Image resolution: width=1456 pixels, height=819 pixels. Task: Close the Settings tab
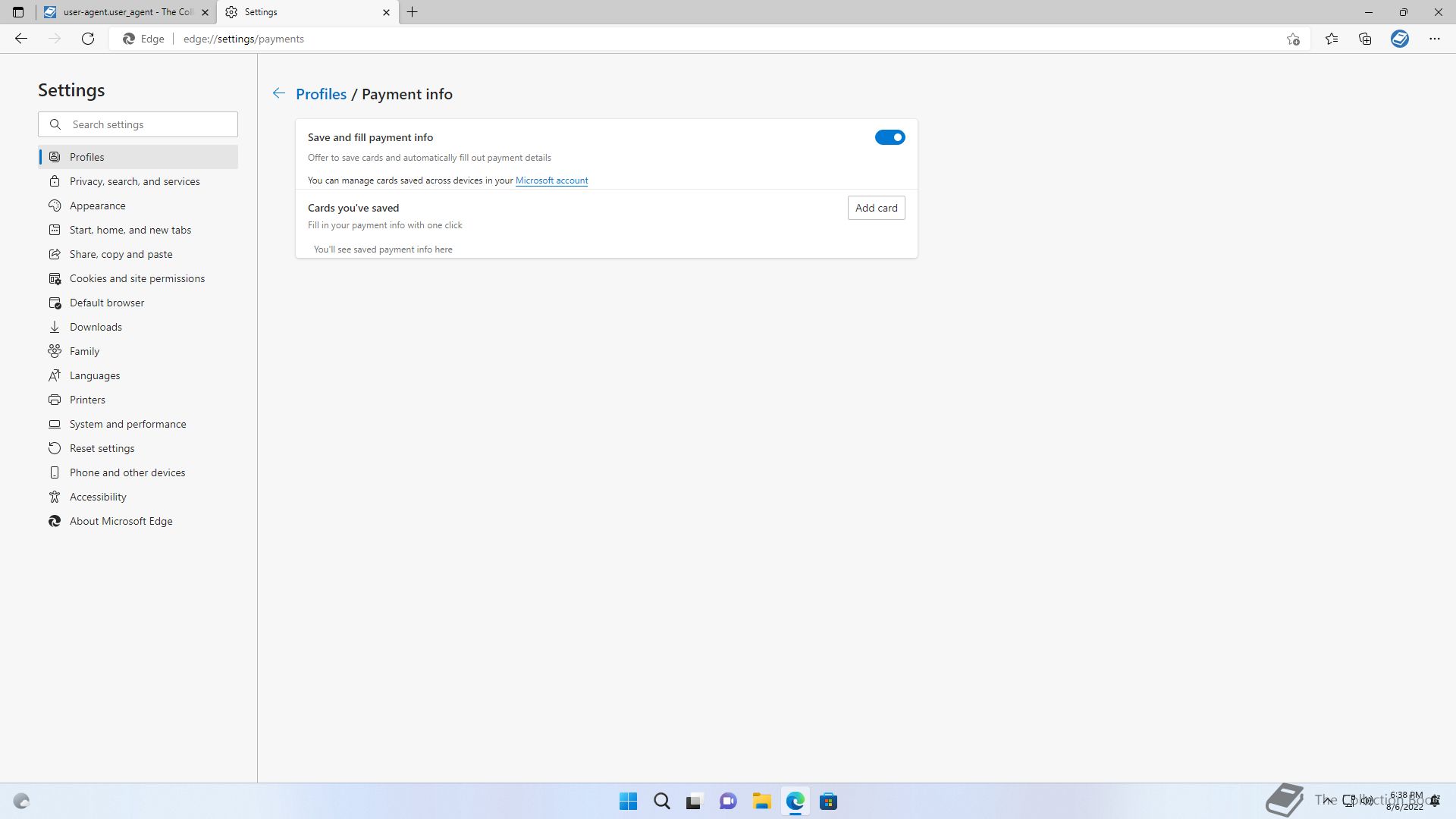[x=386, y=12]
